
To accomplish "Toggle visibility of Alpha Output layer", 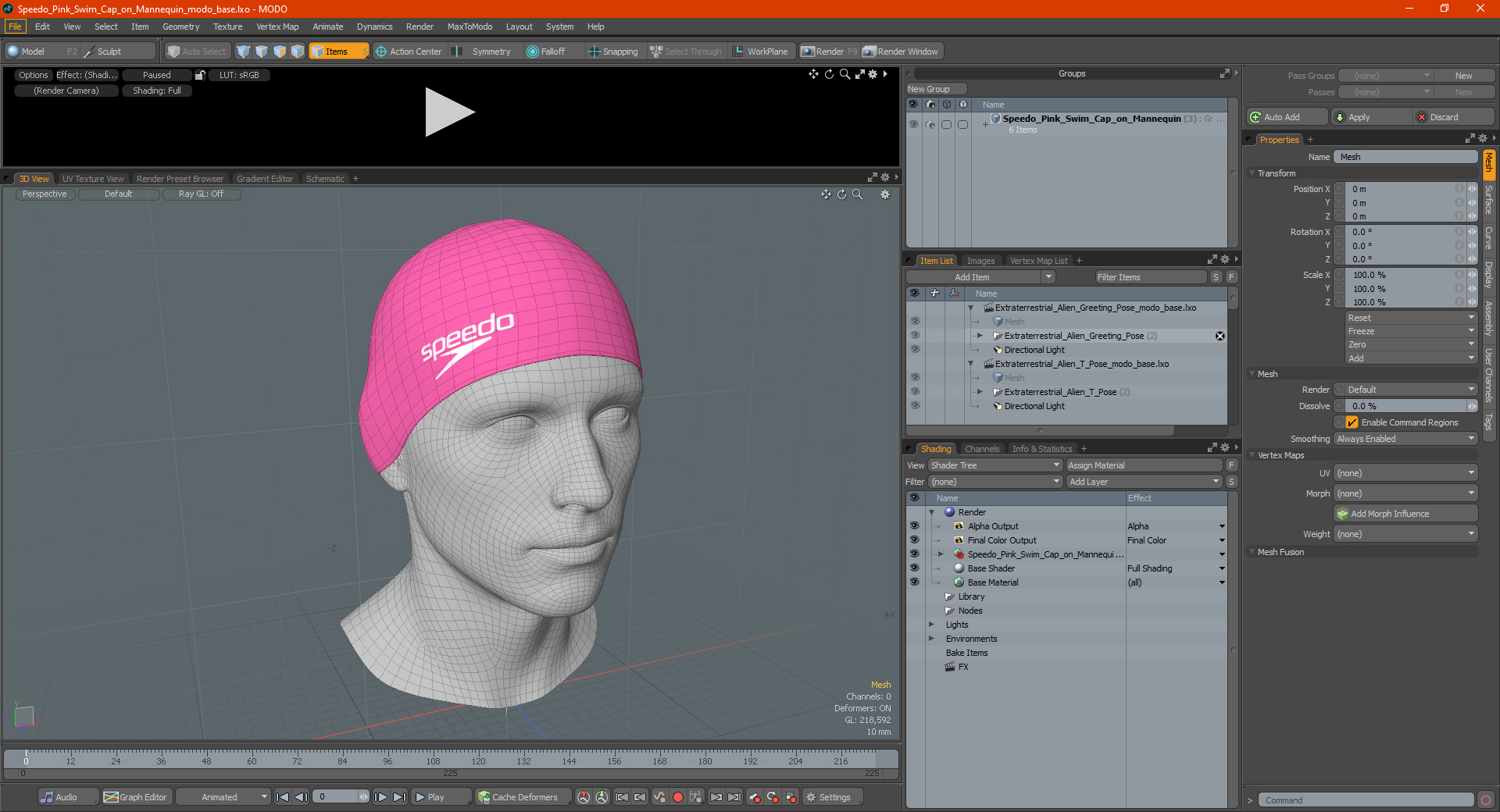I will click(914, 526).
